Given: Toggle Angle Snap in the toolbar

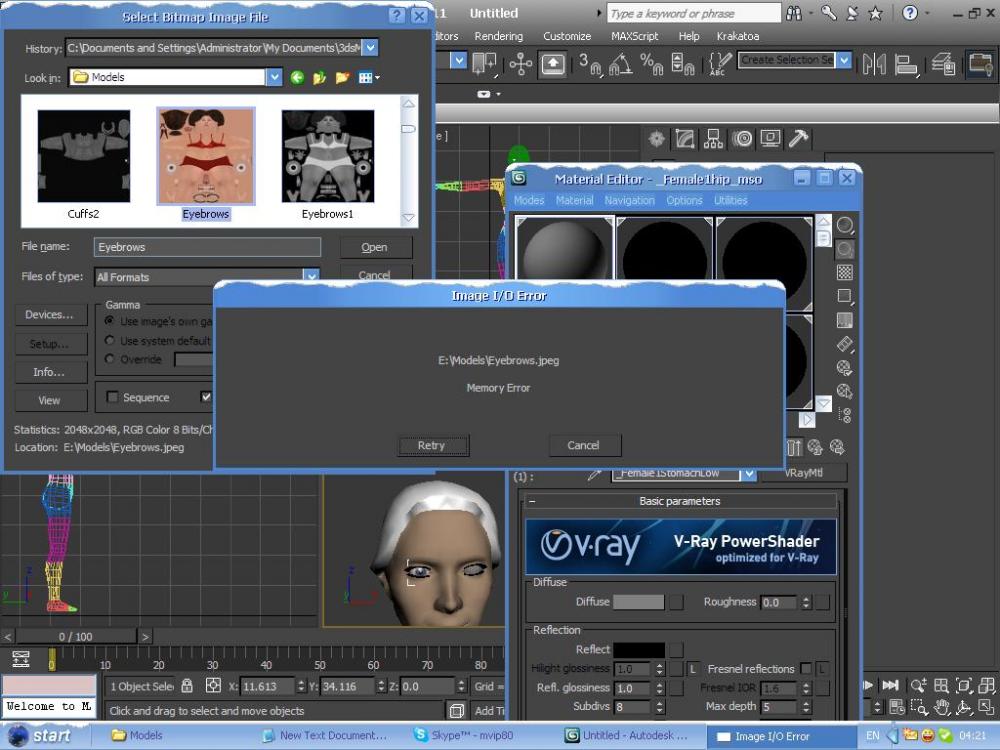Looking at the screenshot, I should tap(619, 64).
